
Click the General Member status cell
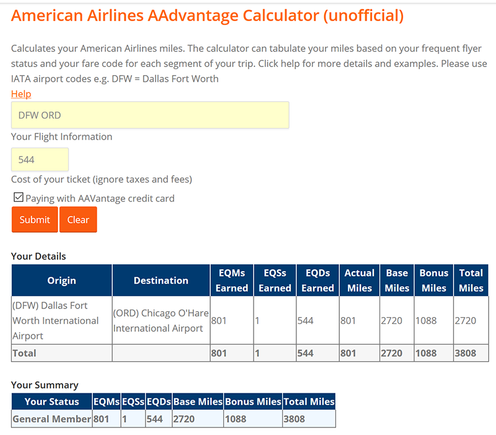tap(52, 419)
